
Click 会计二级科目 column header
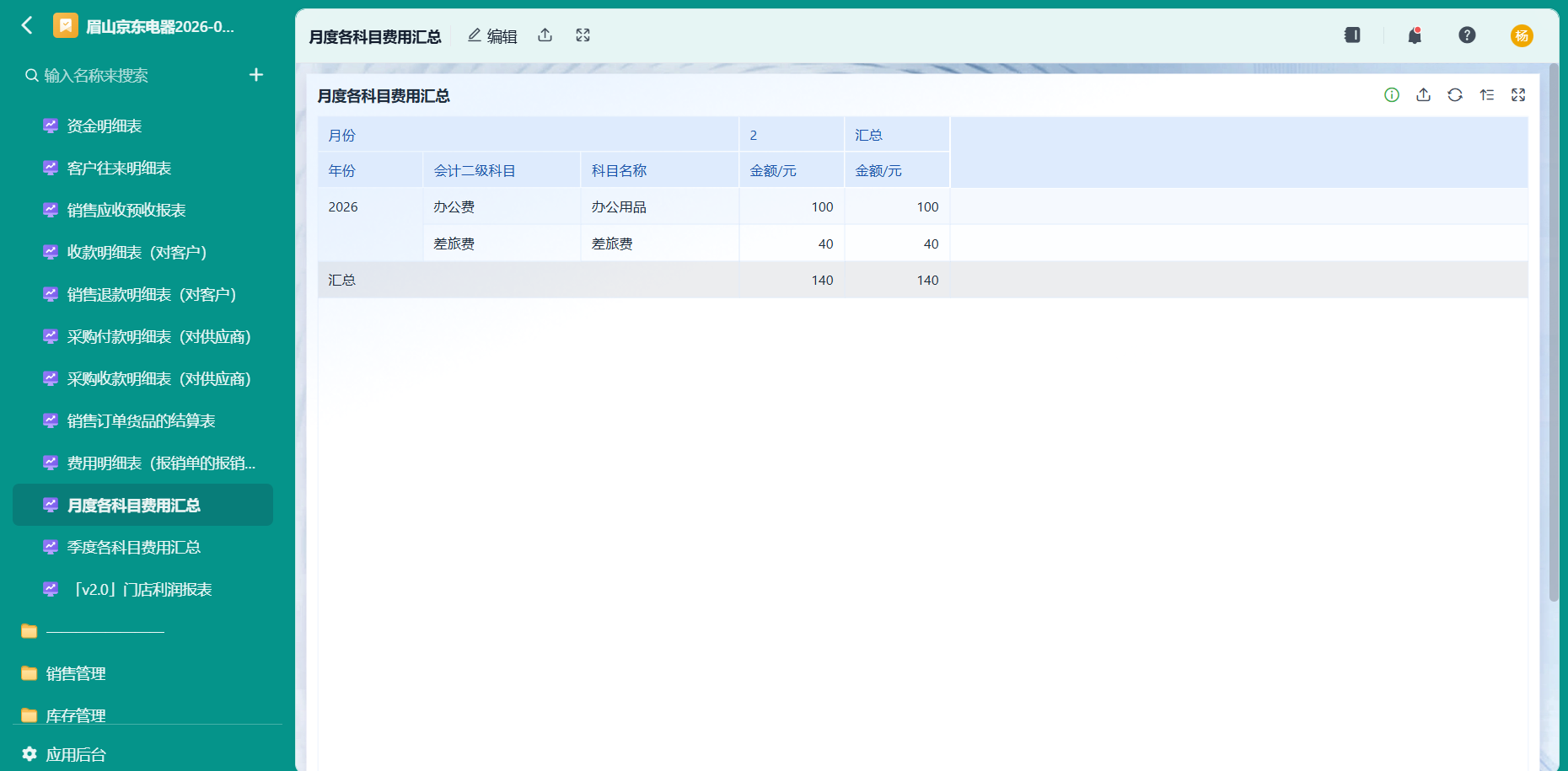pos(502,170)
